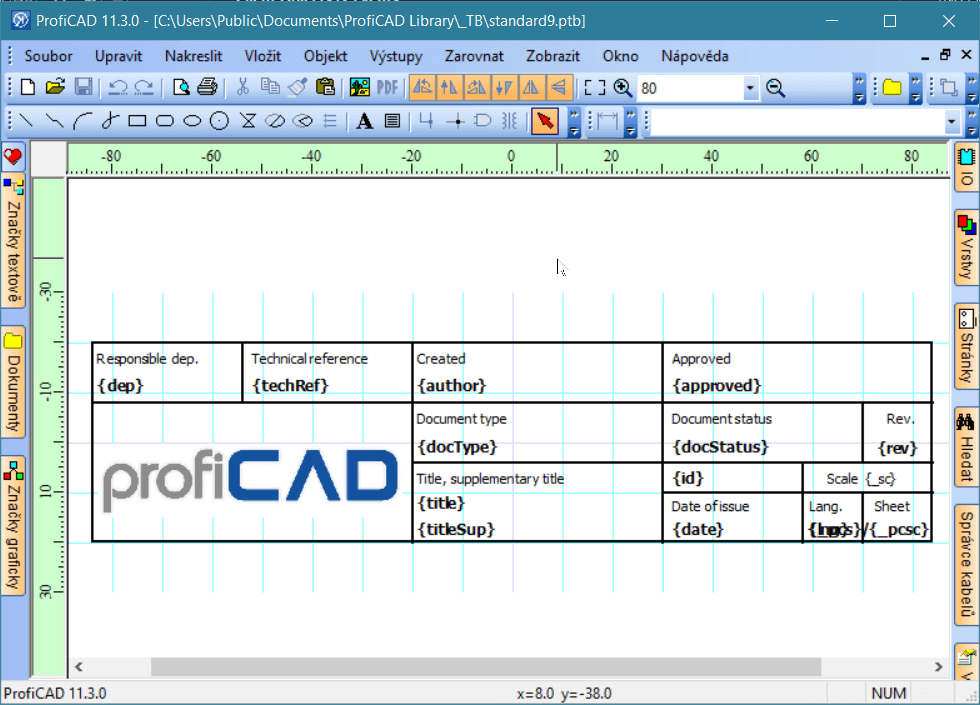Click the format painter brush icon

click(298, 88)
